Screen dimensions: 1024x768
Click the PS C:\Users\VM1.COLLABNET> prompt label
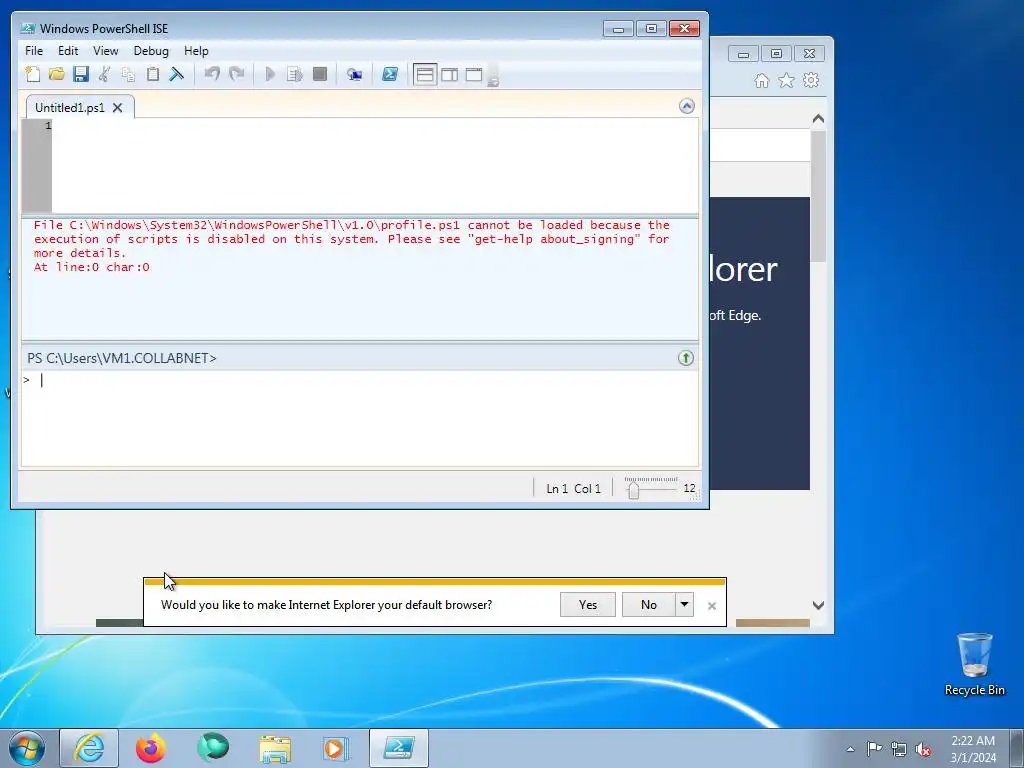click(x=122, y=358)
